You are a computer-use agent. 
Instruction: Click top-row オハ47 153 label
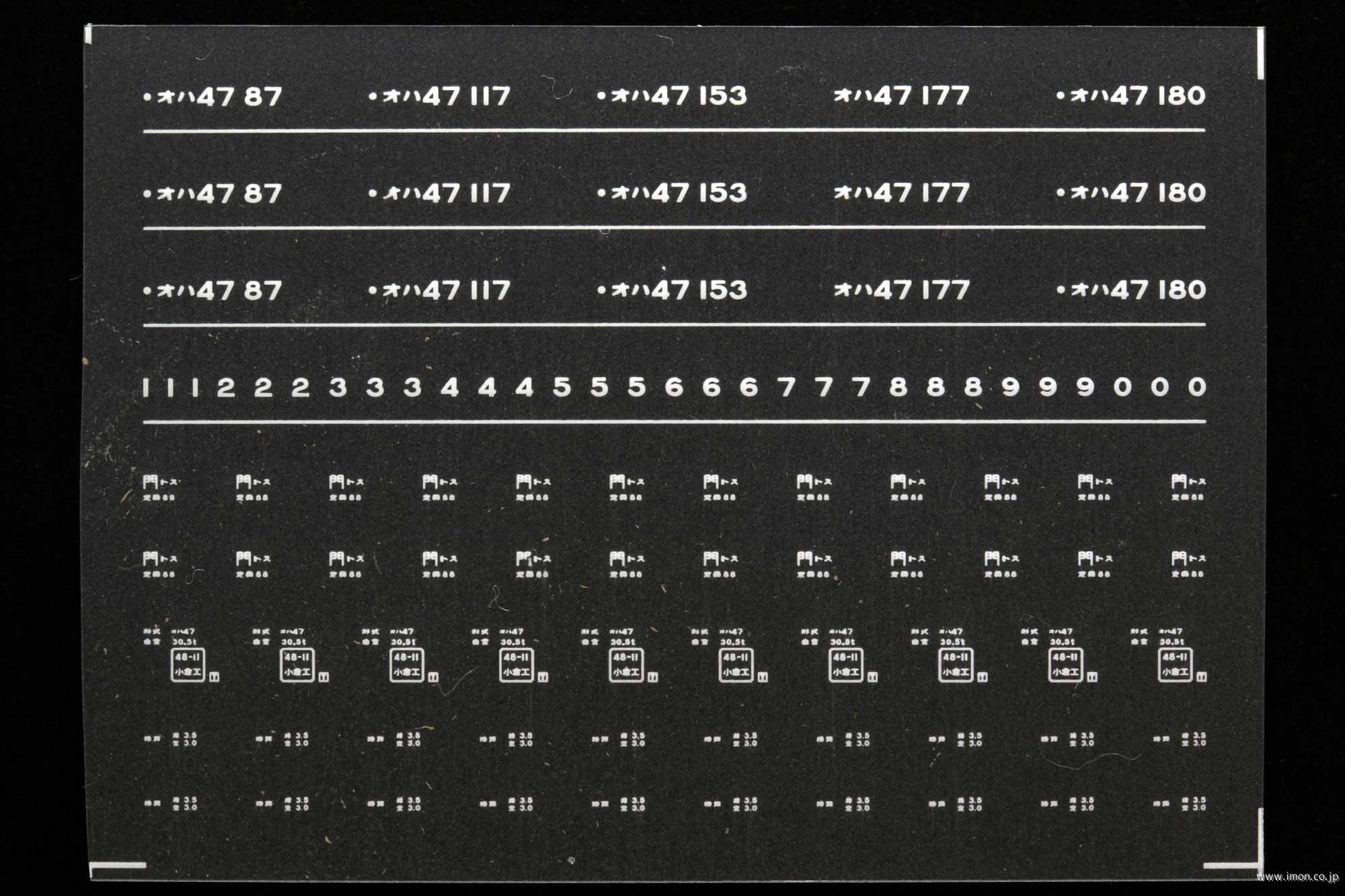pyautogui.click(x=672, y=96)
